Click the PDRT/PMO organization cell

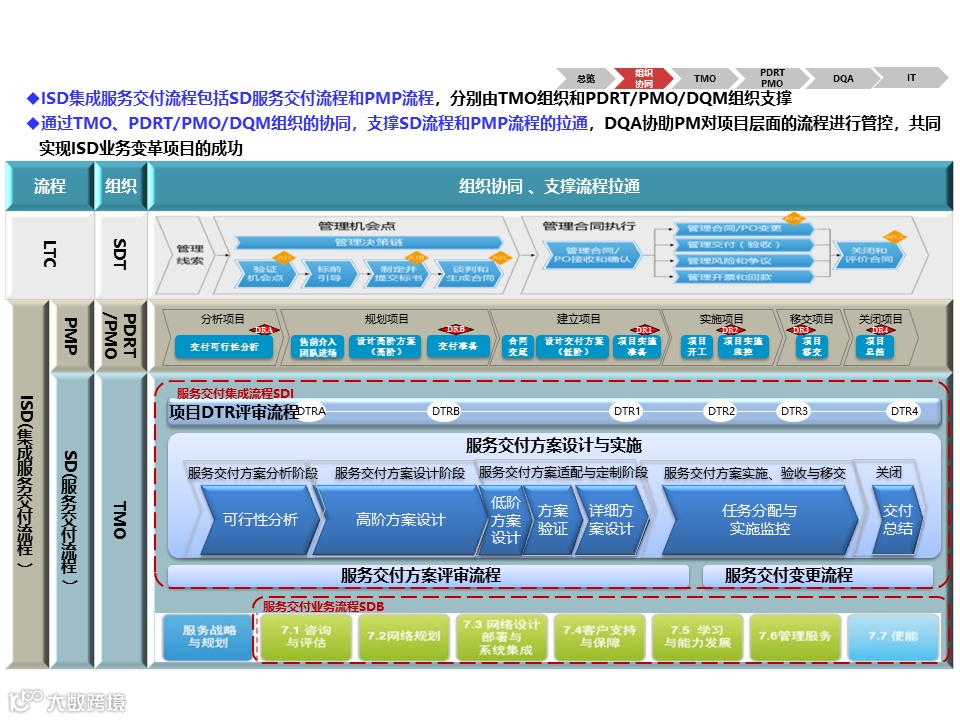tap(121, 336)
